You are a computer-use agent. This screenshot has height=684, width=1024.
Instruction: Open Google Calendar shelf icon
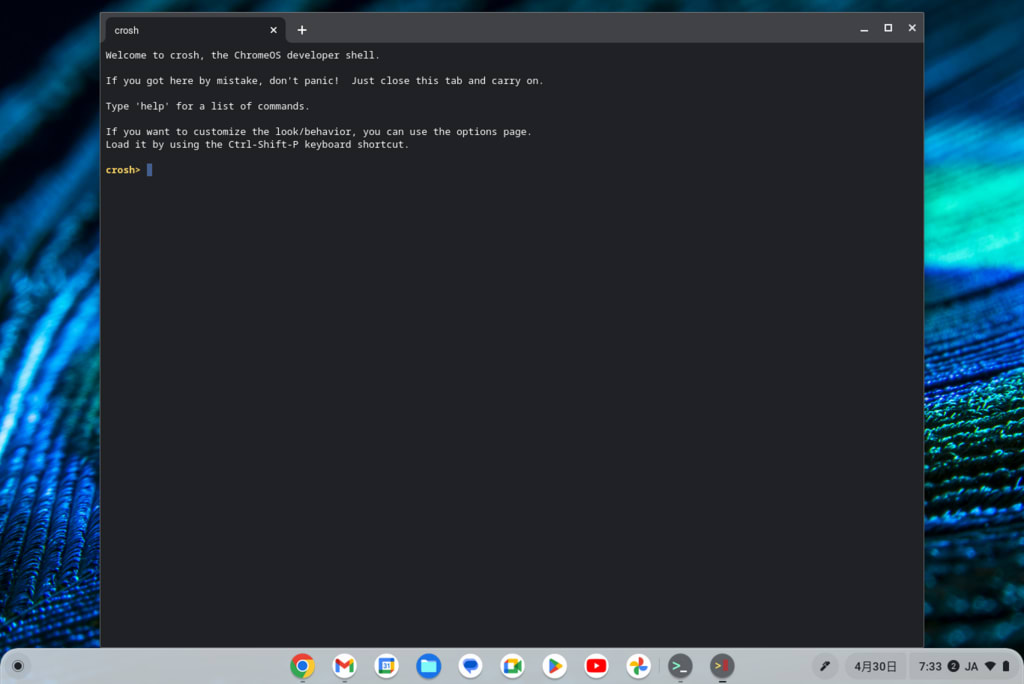point(387,666)
